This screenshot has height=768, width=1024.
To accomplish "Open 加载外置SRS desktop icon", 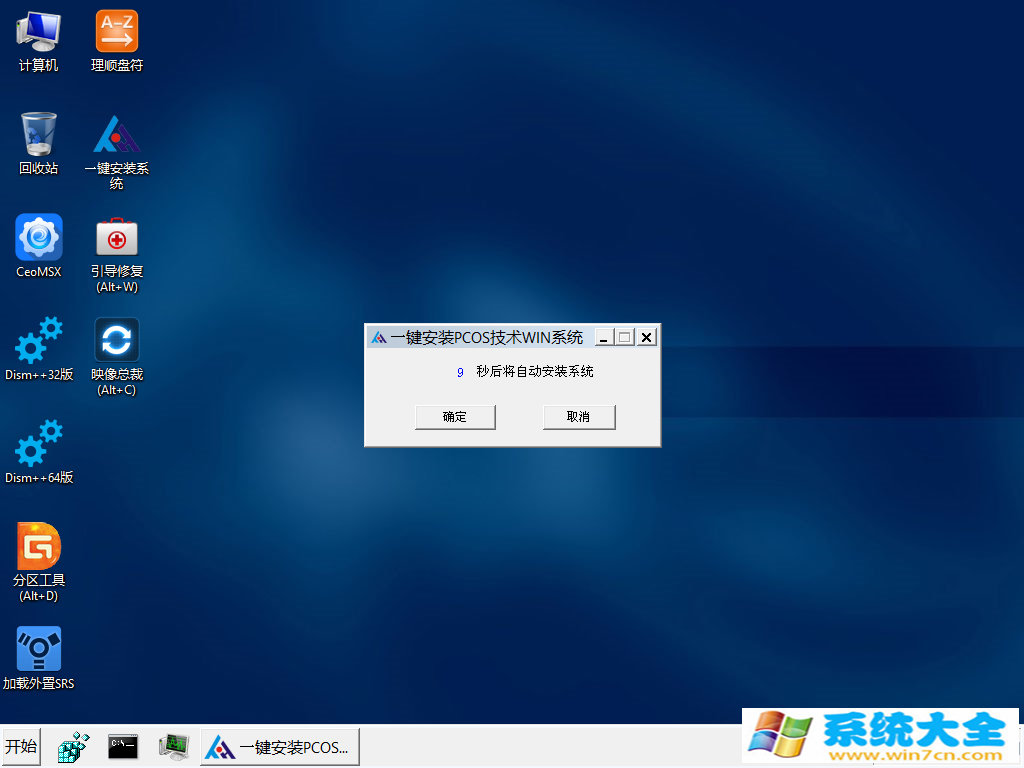I will tap(38, 650).
